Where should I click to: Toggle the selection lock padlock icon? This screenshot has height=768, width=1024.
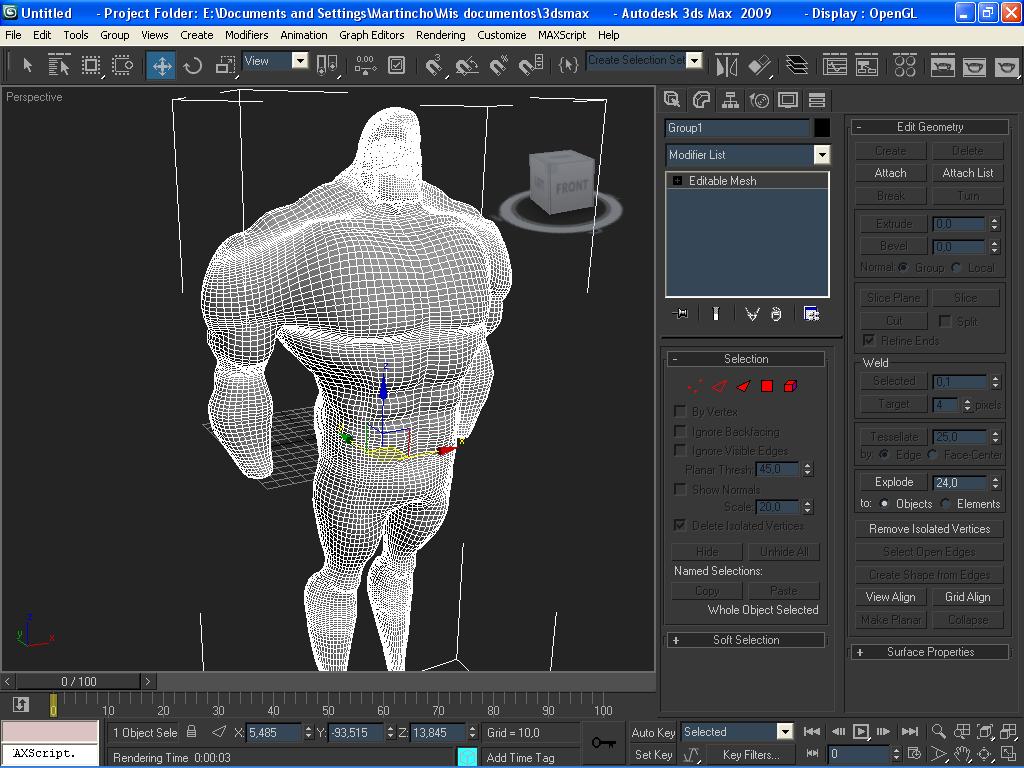pyautogui.click(x=191, y=732)
